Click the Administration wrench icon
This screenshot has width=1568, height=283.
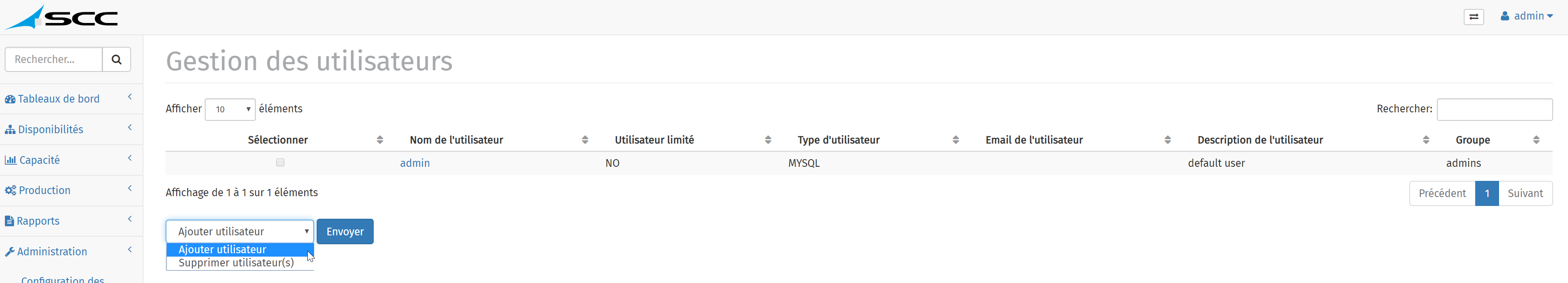point(10,252)
